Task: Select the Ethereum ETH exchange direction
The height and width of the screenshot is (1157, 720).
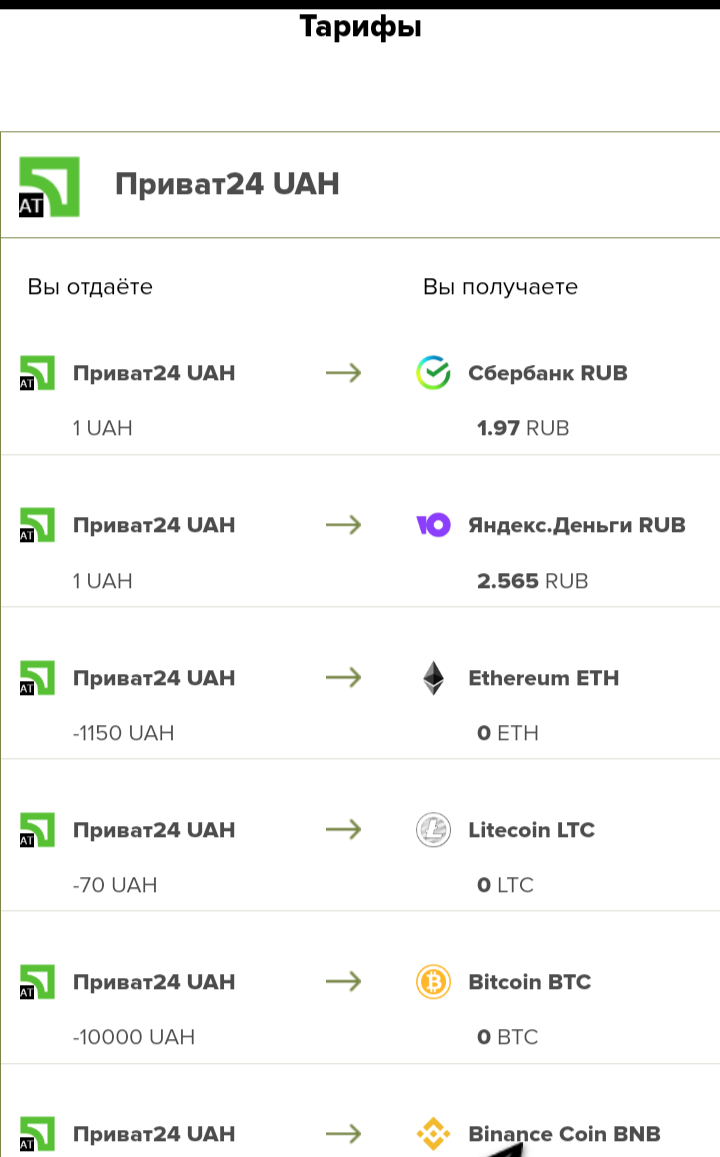Action: point(543,678)
